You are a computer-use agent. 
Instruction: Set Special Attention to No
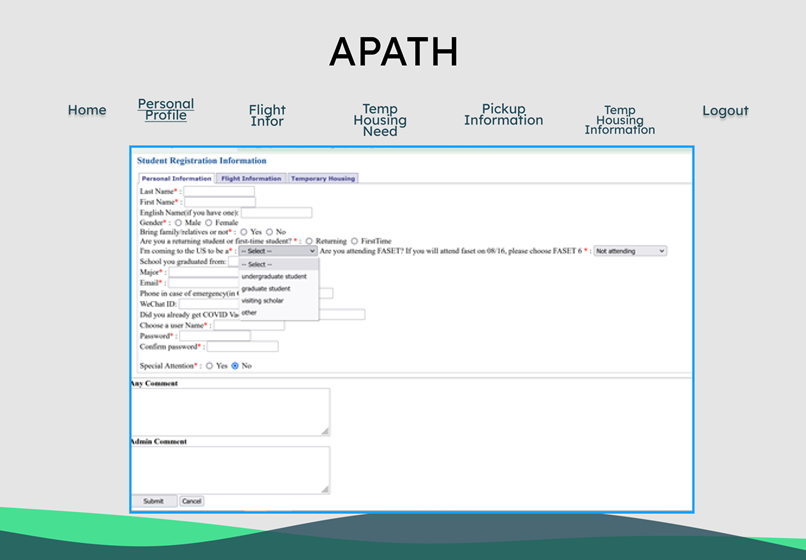point(235,366)
